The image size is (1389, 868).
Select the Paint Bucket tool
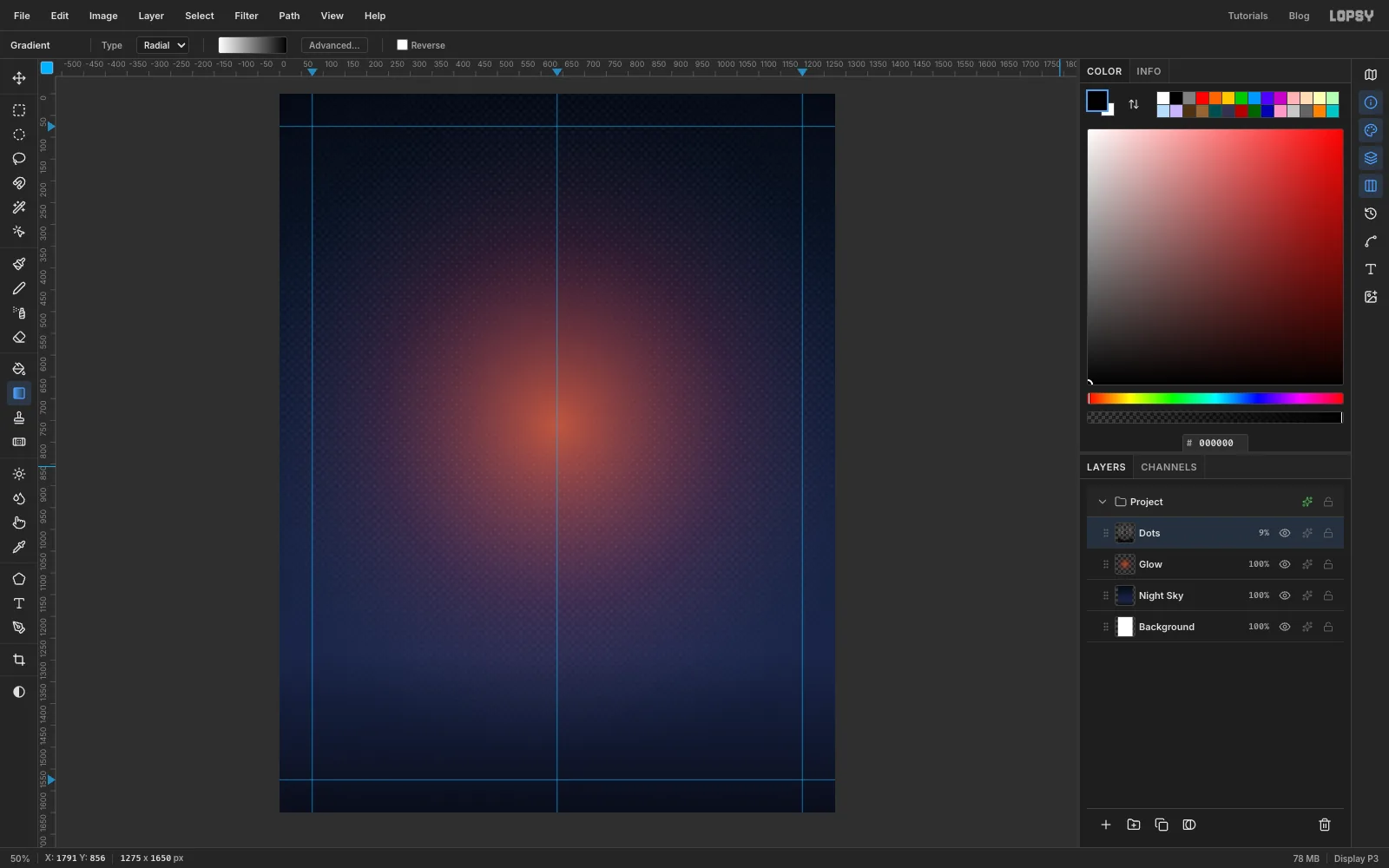click(x=19, y=369)
